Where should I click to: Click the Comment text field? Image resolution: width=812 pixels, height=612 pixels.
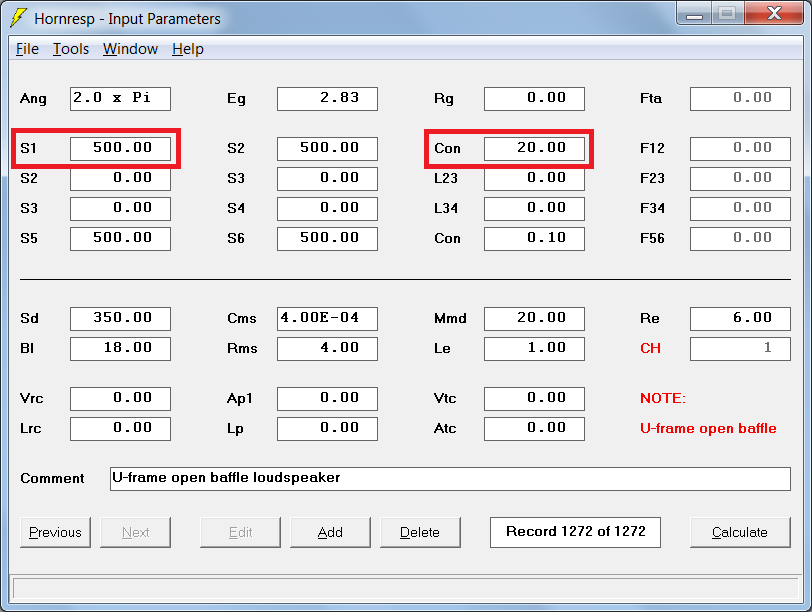click(x=450, y=478)
